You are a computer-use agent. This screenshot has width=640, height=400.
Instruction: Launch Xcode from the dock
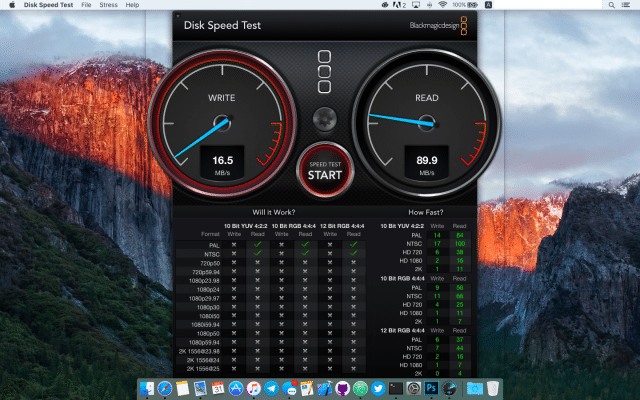pyautogui.click(x=325, y=388)
